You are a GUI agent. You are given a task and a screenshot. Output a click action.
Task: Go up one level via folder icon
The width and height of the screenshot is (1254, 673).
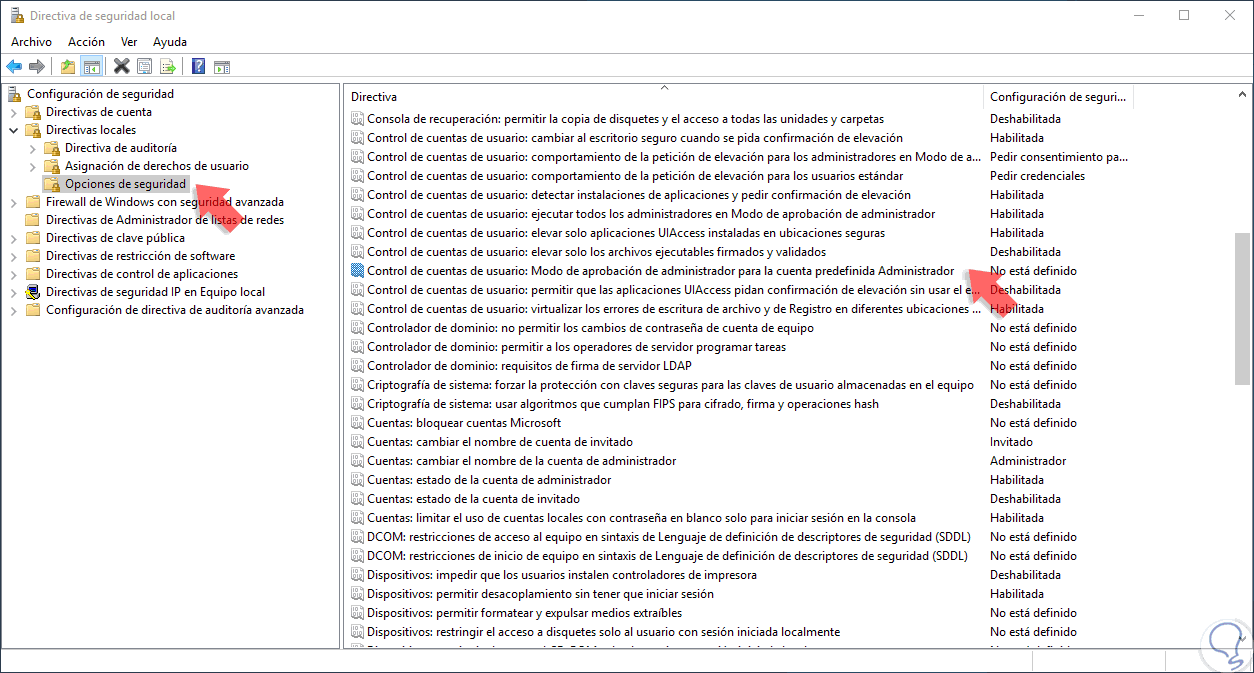pyautogui.click(x=68, y=67)
